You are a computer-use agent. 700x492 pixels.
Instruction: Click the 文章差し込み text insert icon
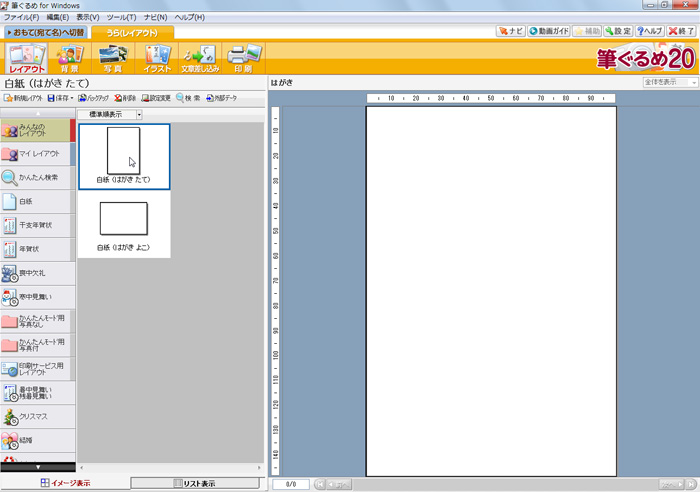(x=199, y=59)
